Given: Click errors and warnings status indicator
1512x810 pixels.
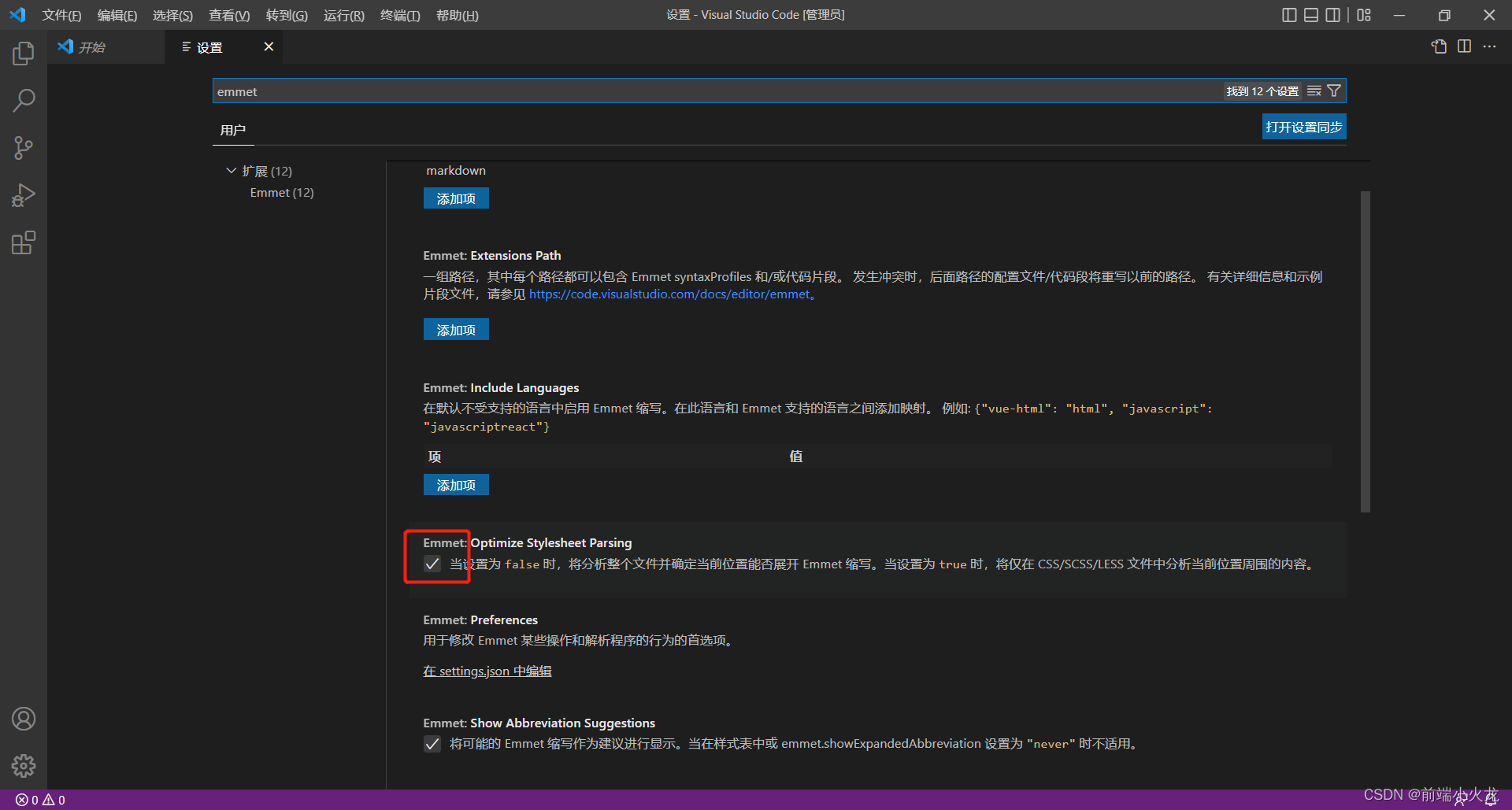Looking at the screenshot, I should click(x=40, y=800).
